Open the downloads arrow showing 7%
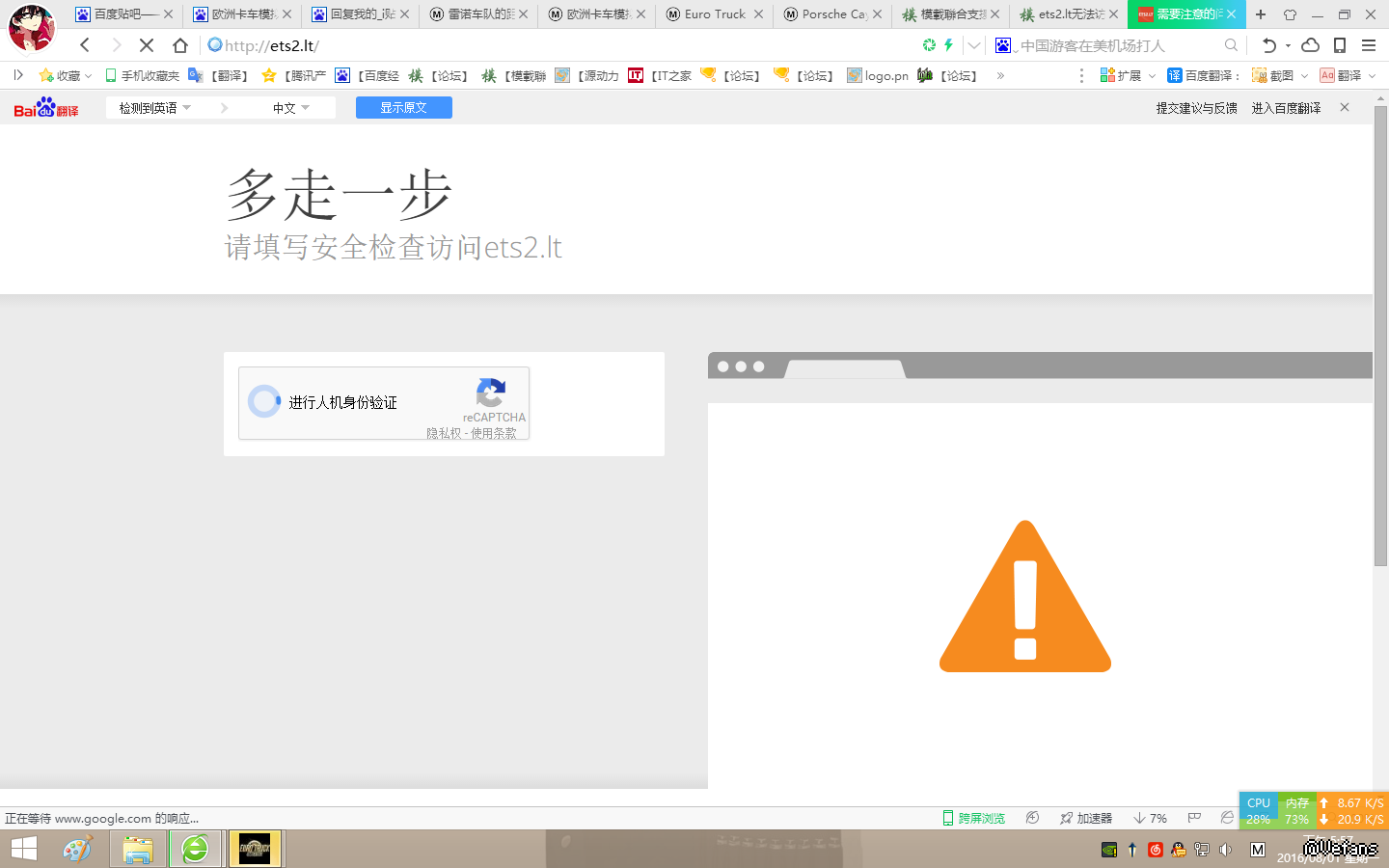 point(1150,818)
